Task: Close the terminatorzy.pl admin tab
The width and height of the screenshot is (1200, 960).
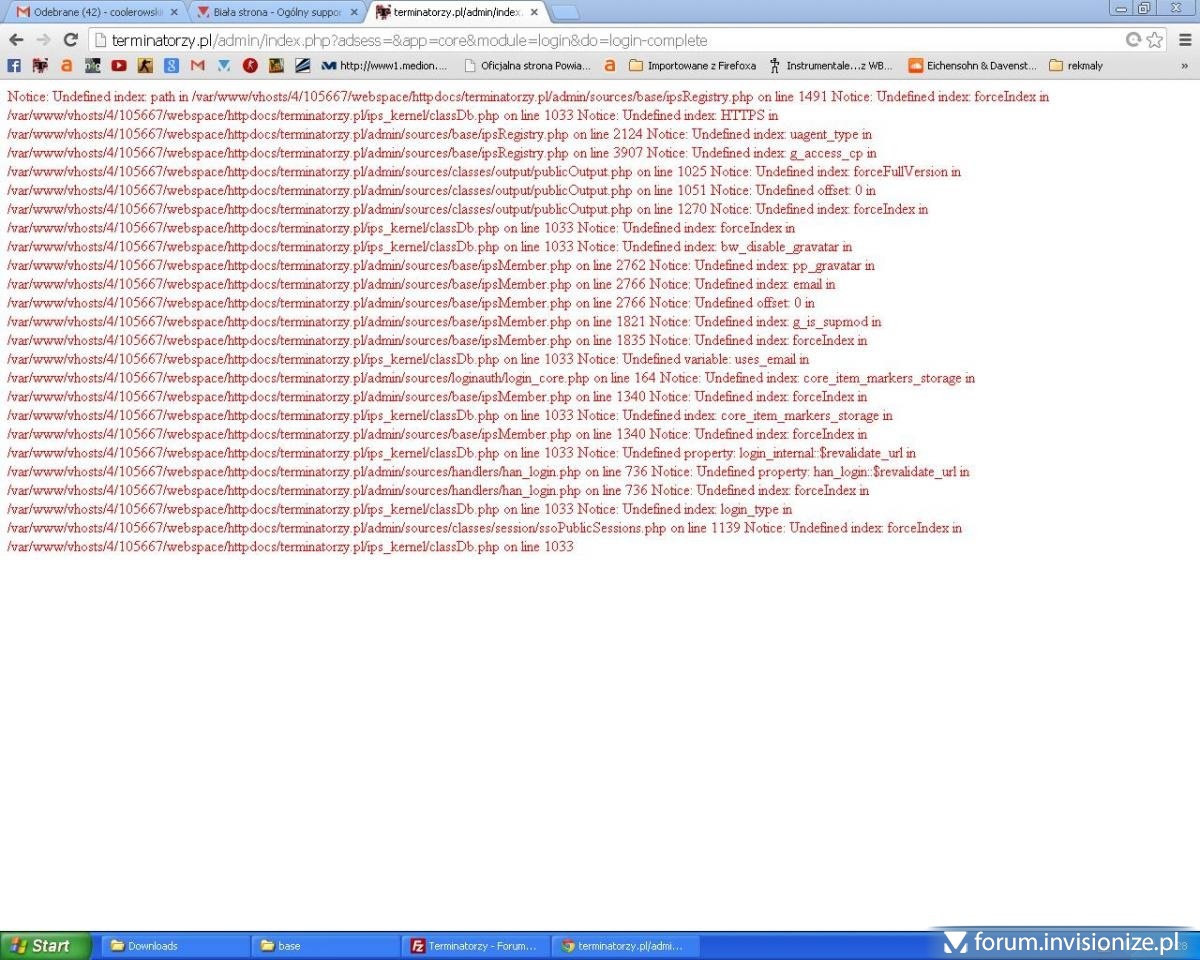Action: tap(534, 12)
